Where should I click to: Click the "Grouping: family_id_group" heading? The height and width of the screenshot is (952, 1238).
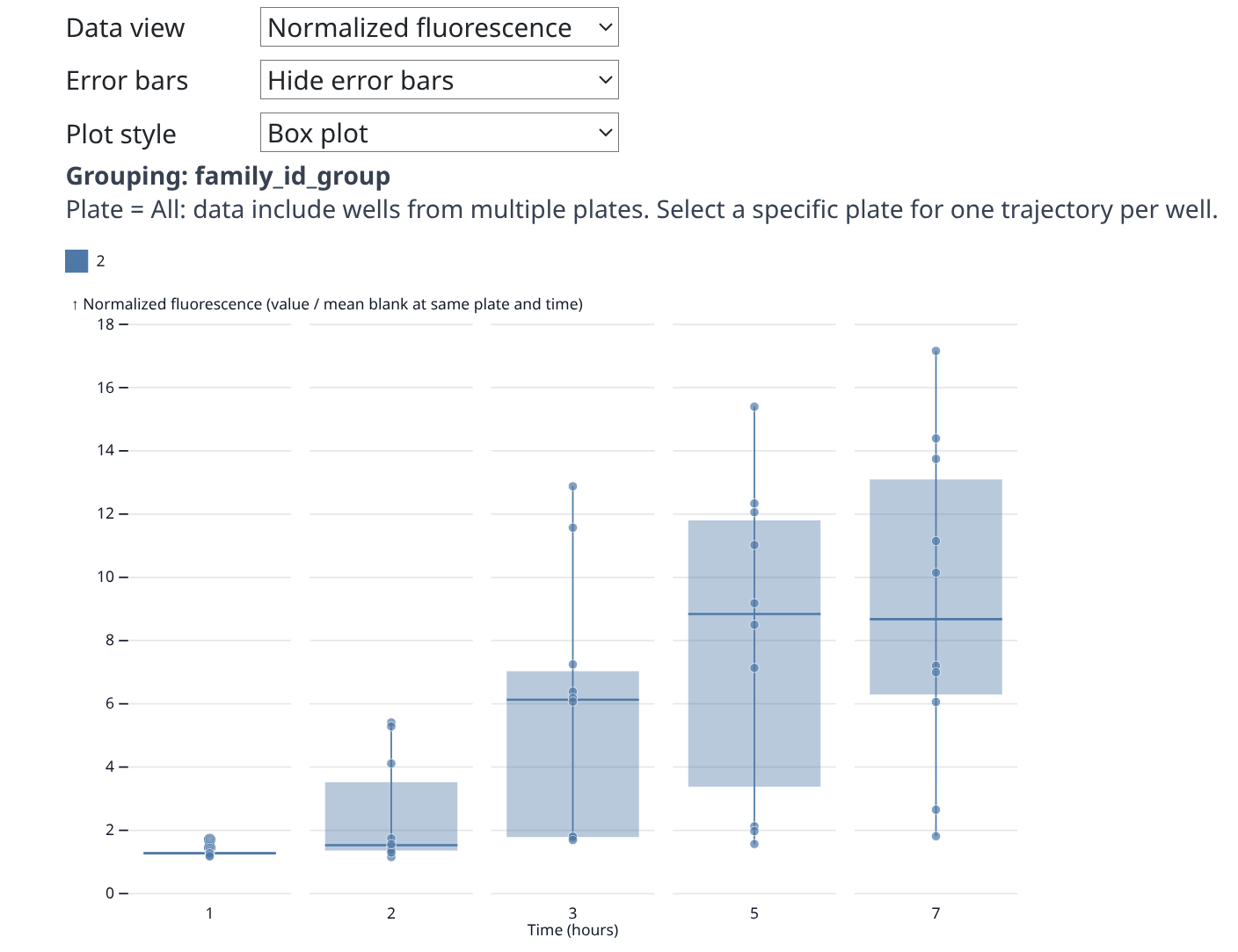click(228, 176)
